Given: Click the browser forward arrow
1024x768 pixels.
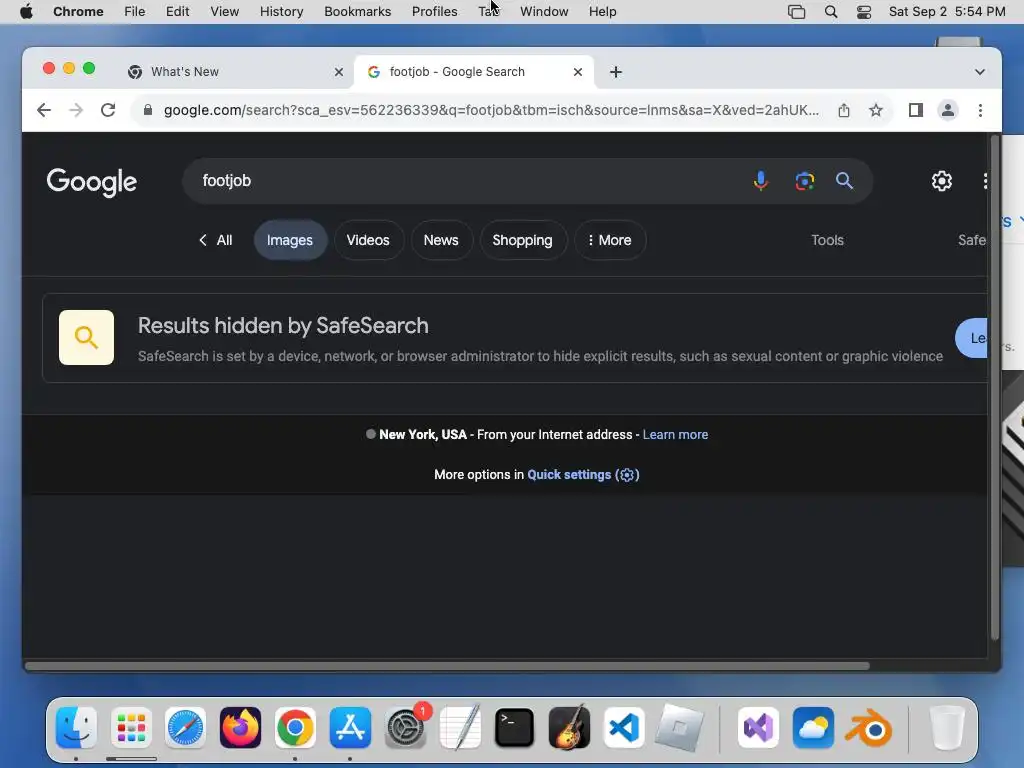Looking at the screenshot, I should point(76,110).
